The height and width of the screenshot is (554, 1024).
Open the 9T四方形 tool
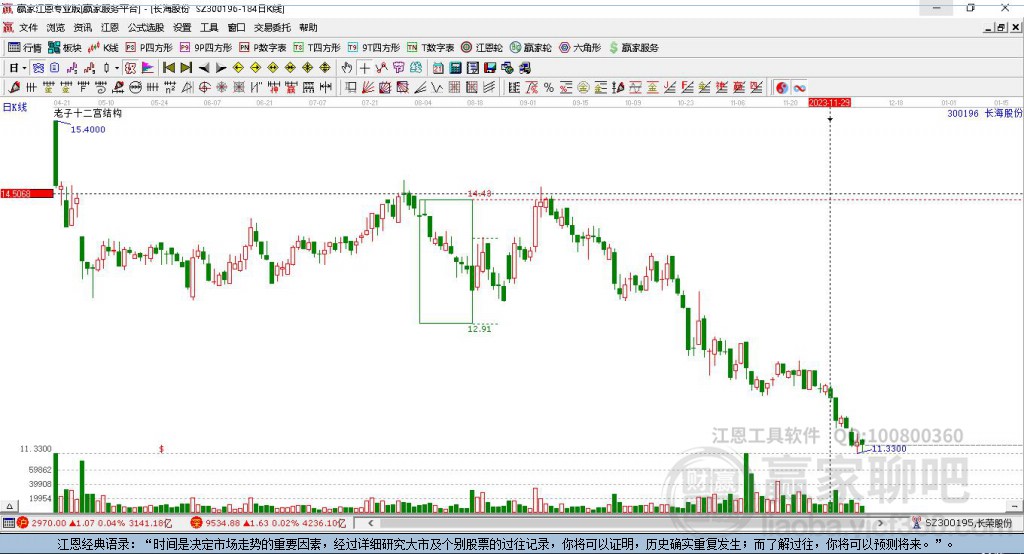coord(374,48)
